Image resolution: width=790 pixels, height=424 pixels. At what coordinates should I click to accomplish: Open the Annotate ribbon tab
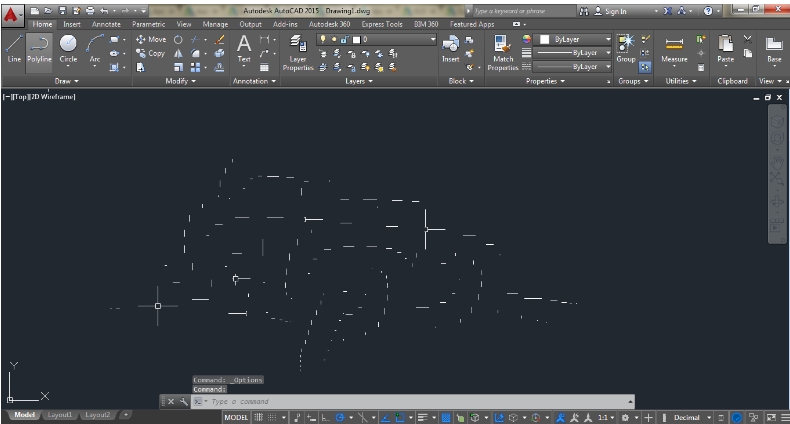[x=106, y=24]
